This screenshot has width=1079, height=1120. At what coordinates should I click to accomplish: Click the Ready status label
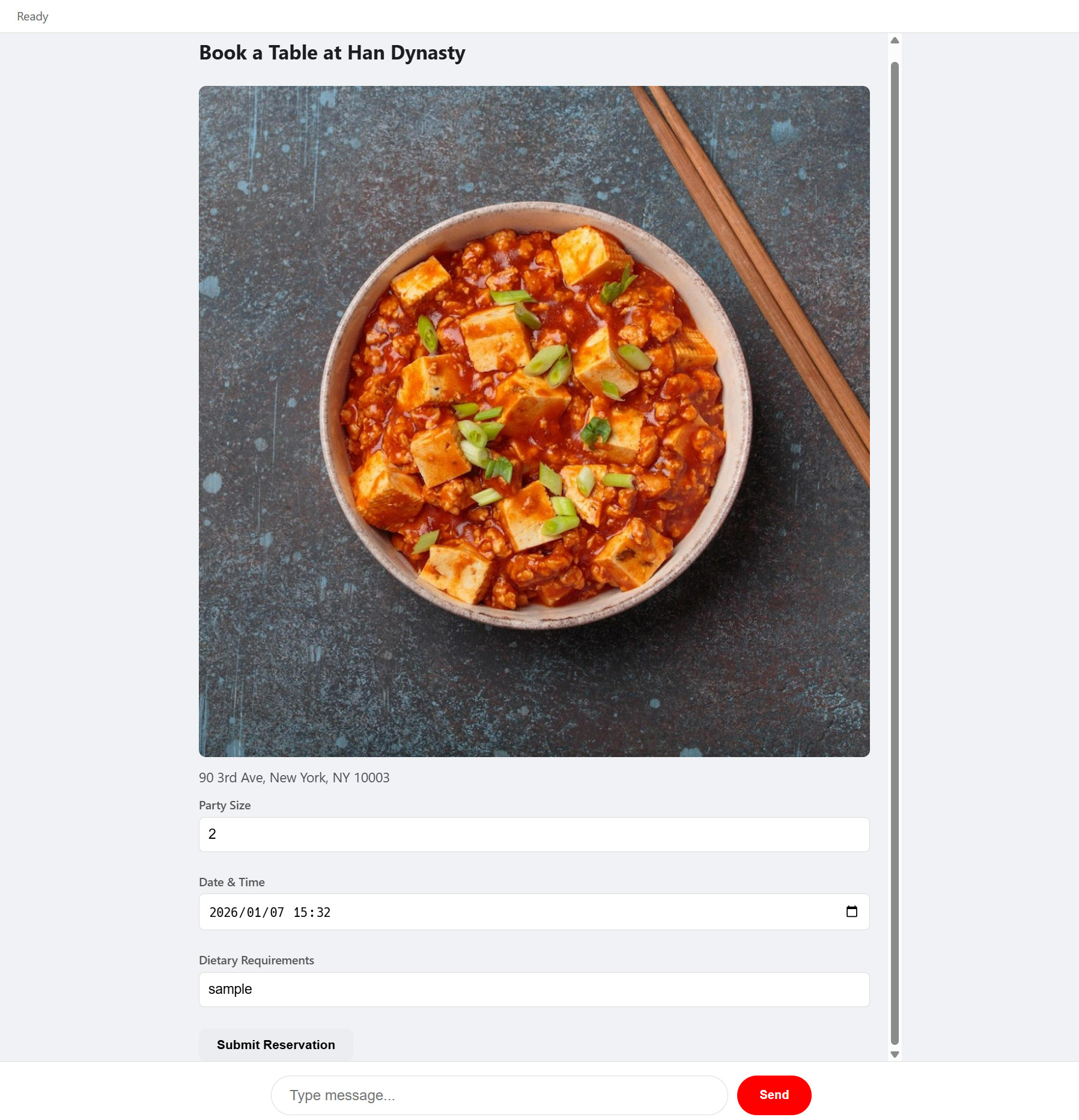click(32, 16)
